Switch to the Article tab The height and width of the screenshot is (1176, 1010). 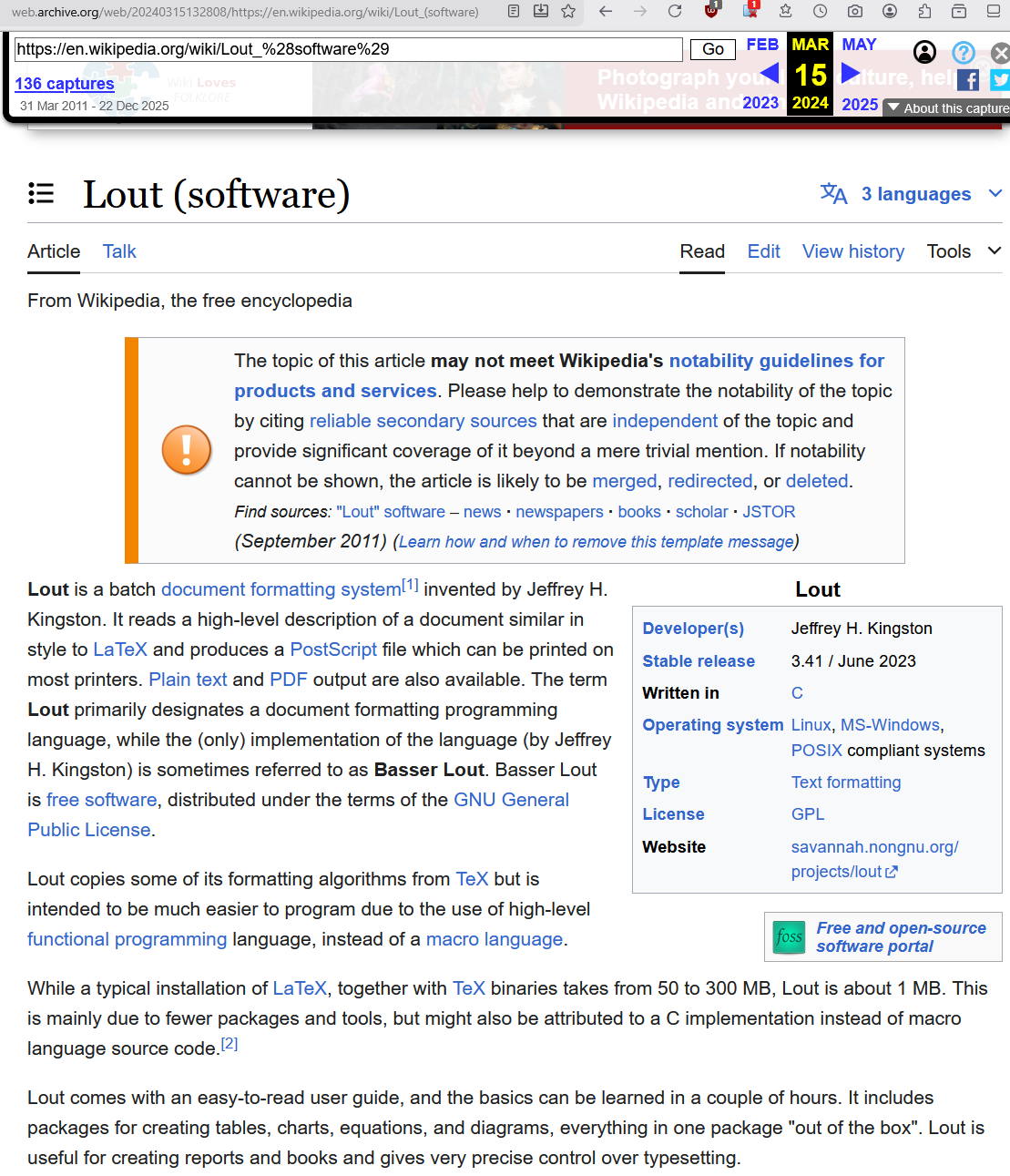click(x=54, y=251)
